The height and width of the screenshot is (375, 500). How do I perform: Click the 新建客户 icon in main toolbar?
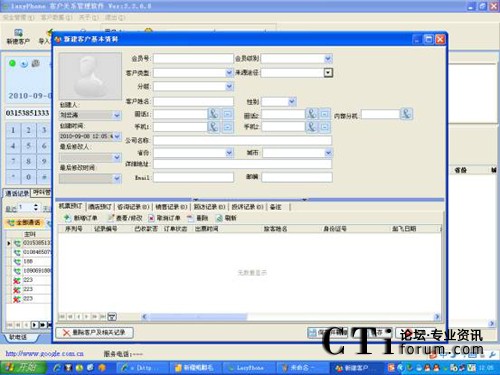tap(18, 33)
